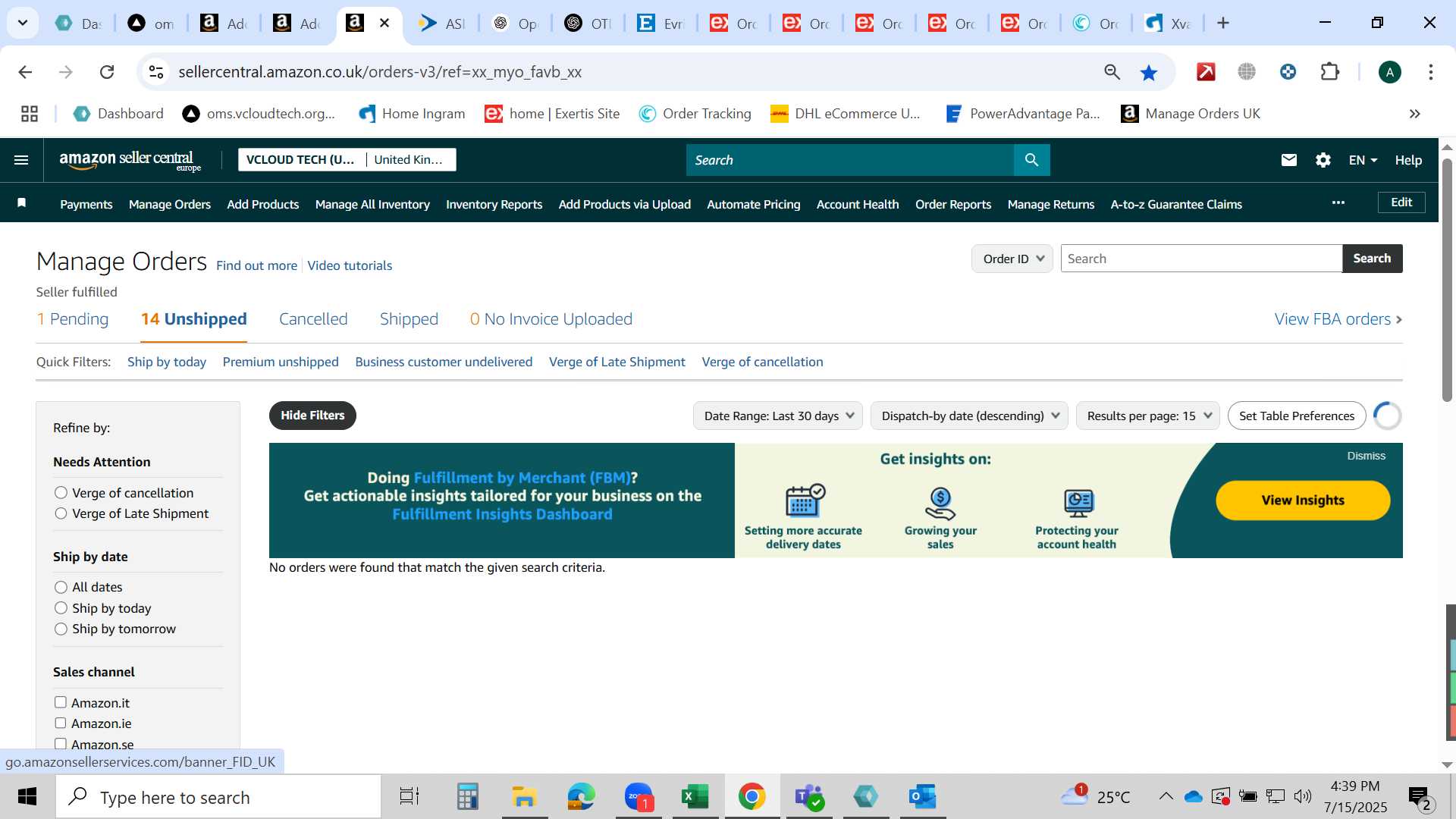Switch to the Pending orders tab
The width and height of the screenshot is (1456, 819).
click(x=73, y=319)
